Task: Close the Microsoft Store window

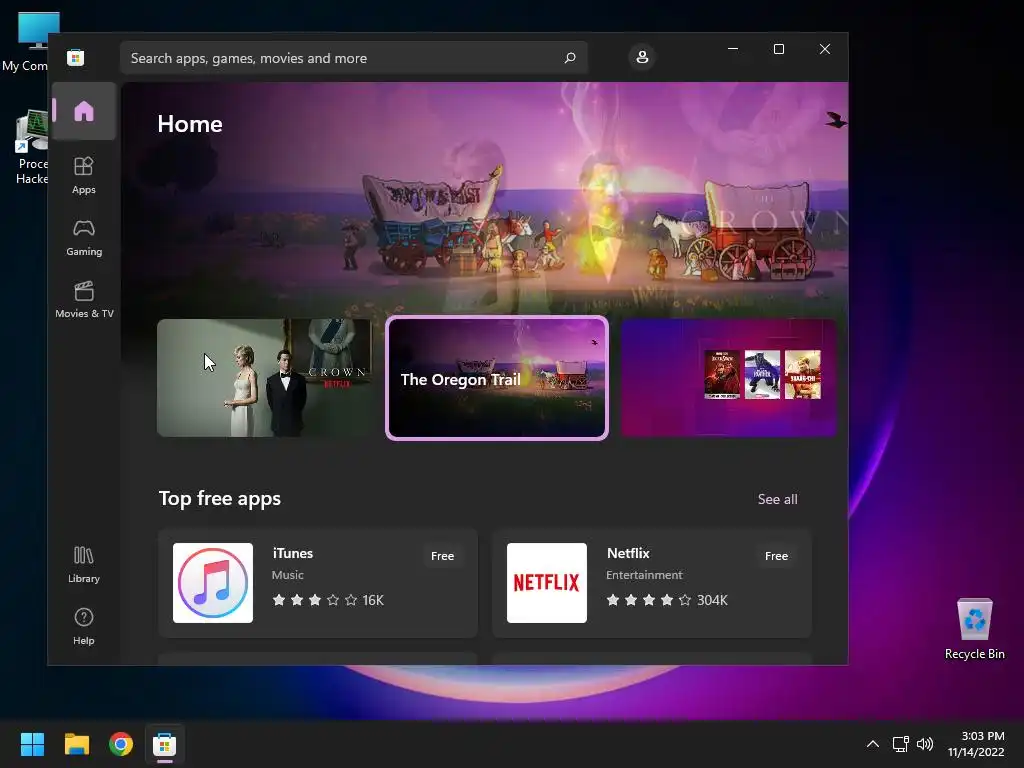Action: click(x=825, y=49)
